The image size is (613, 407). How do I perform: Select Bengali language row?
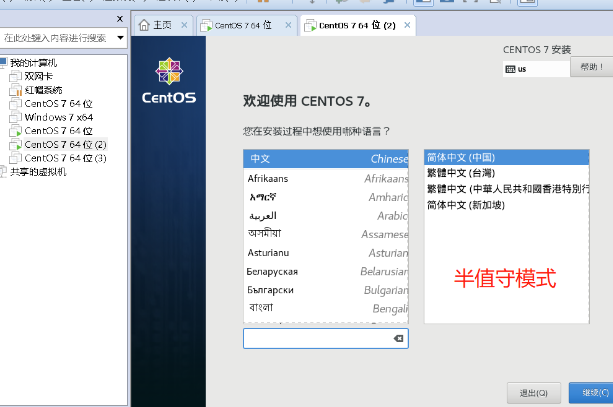[326, 308]
